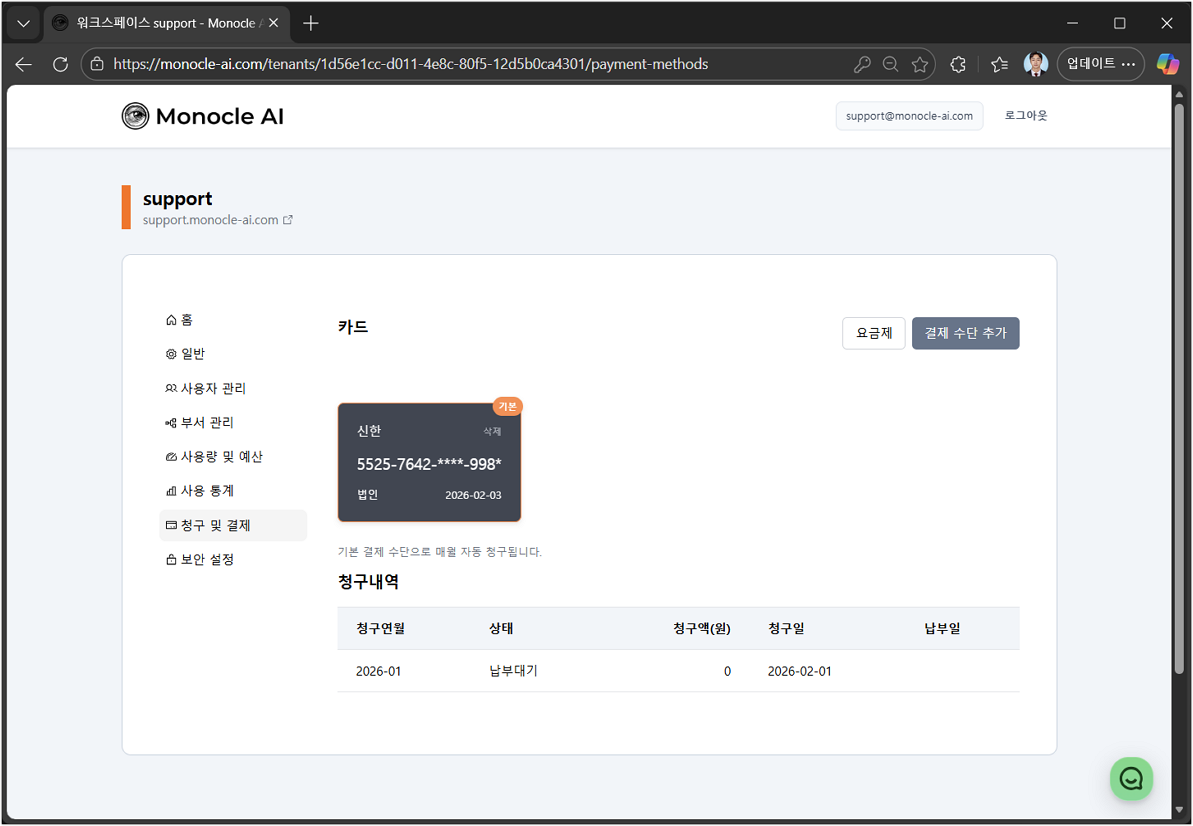Image resolution: width=1193 pixels, height=826 pixels.
Task: Click the password key icon in address bar
Action: pos(862,64)
